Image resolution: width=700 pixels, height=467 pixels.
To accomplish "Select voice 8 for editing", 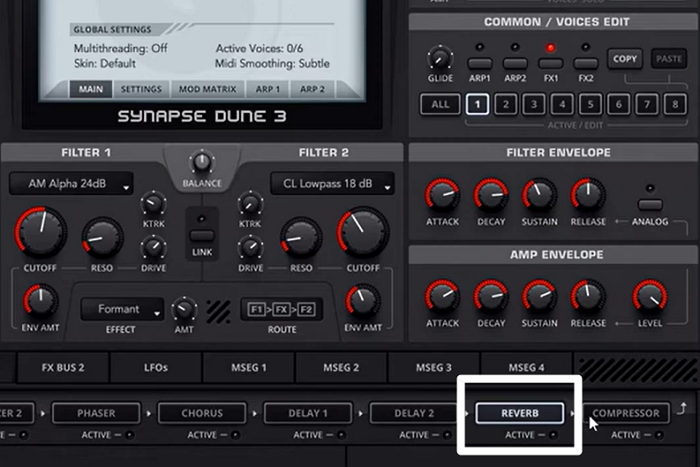I will click(675, 104).
